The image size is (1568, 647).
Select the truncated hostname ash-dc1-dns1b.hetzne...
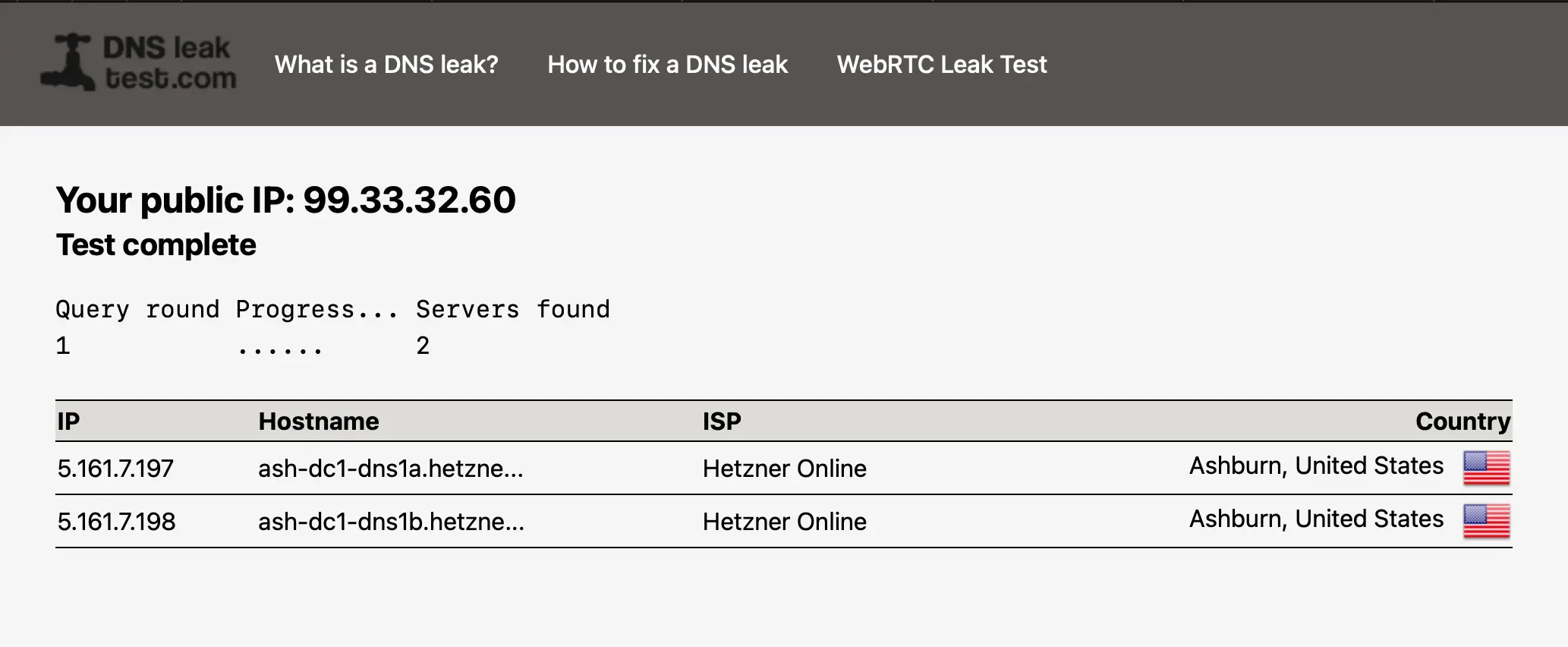[x=391, y=522]
